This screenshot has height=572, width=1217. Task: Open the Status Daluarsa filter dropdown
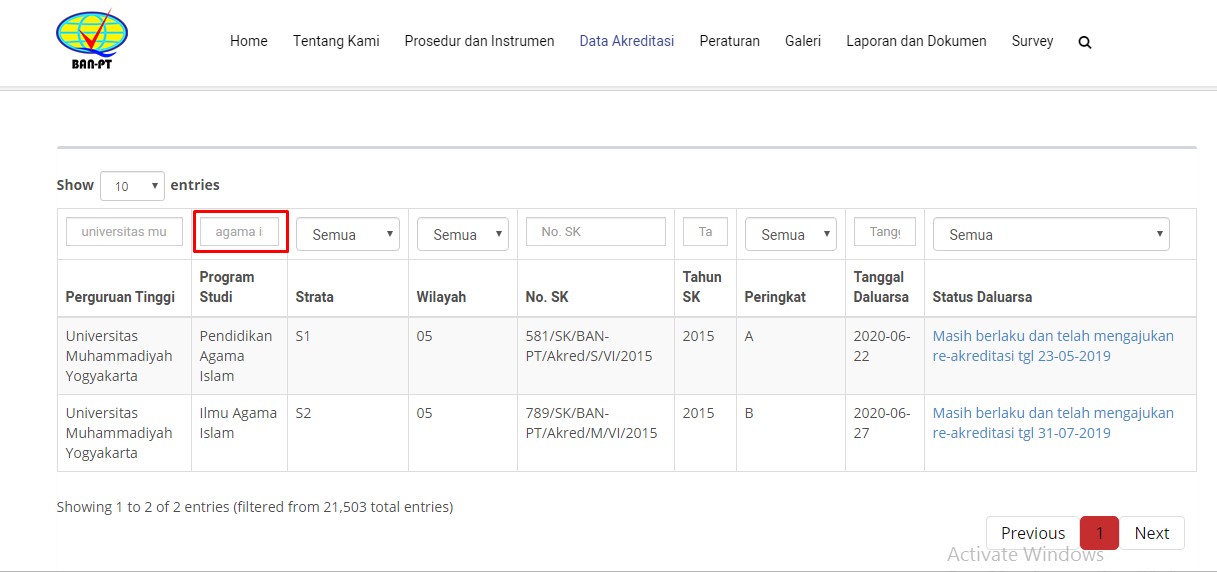1051,234
